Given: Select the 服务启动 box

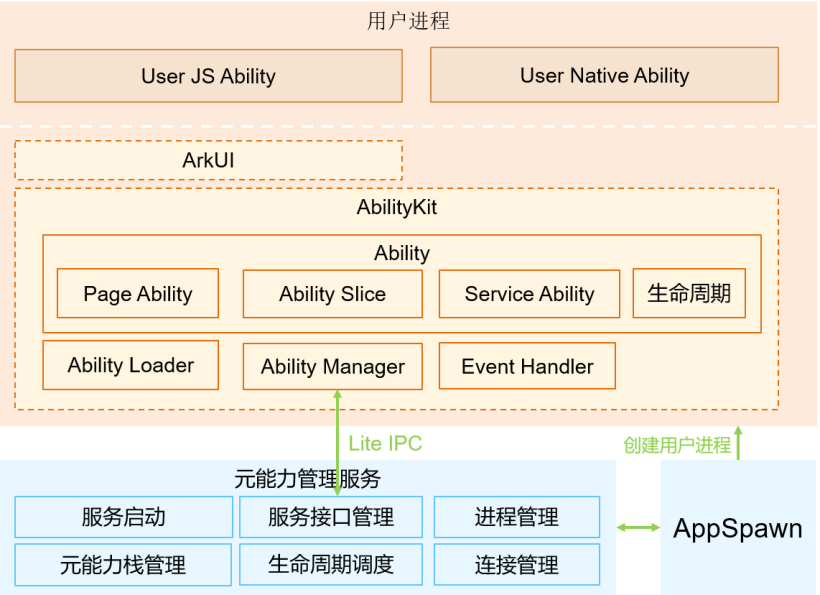Looking at the screenshot, I should [123, 517].
